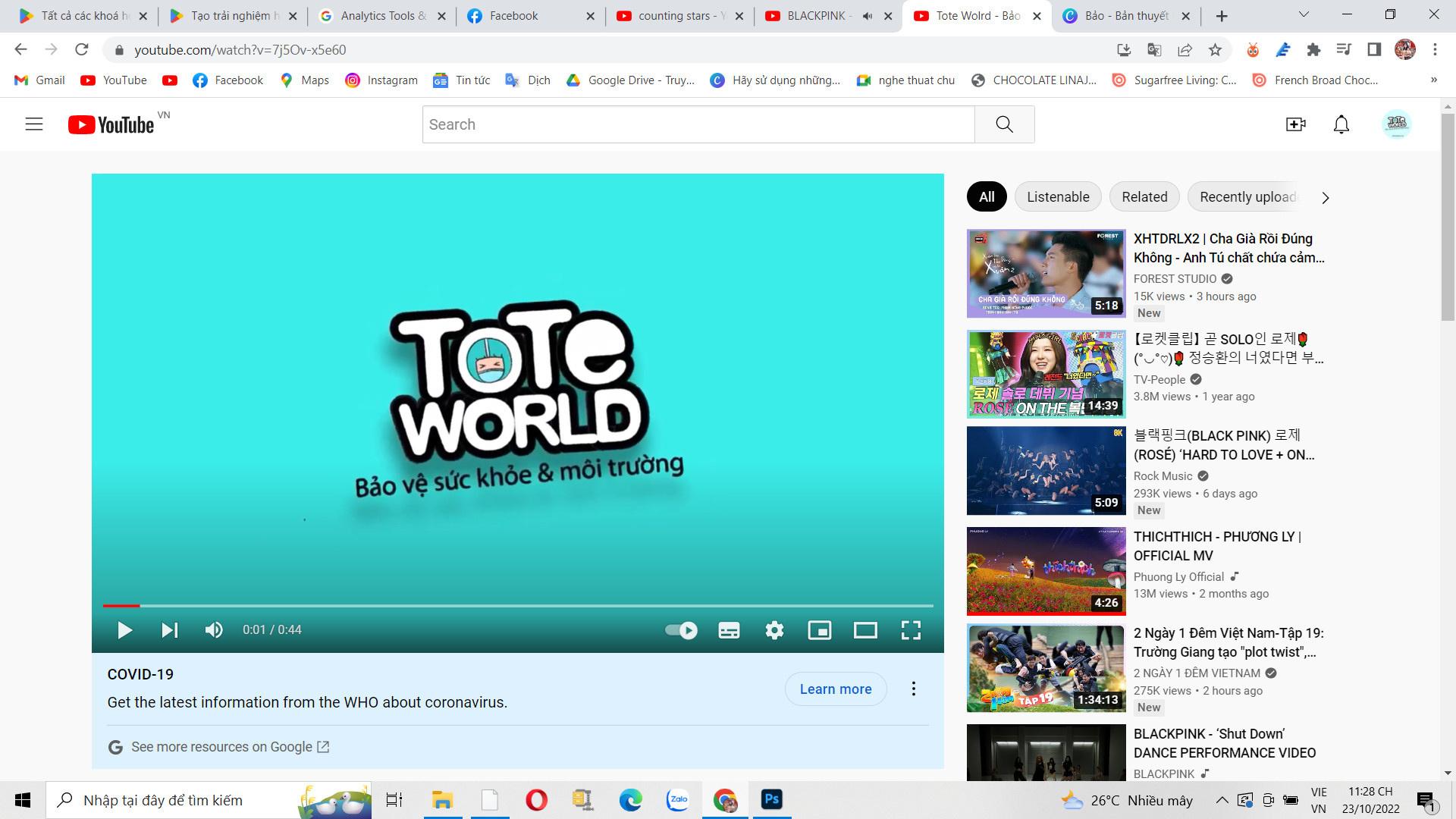Click the Create video camera icon
This screenshot has height=819, width=1456.
click(1295, 124)
